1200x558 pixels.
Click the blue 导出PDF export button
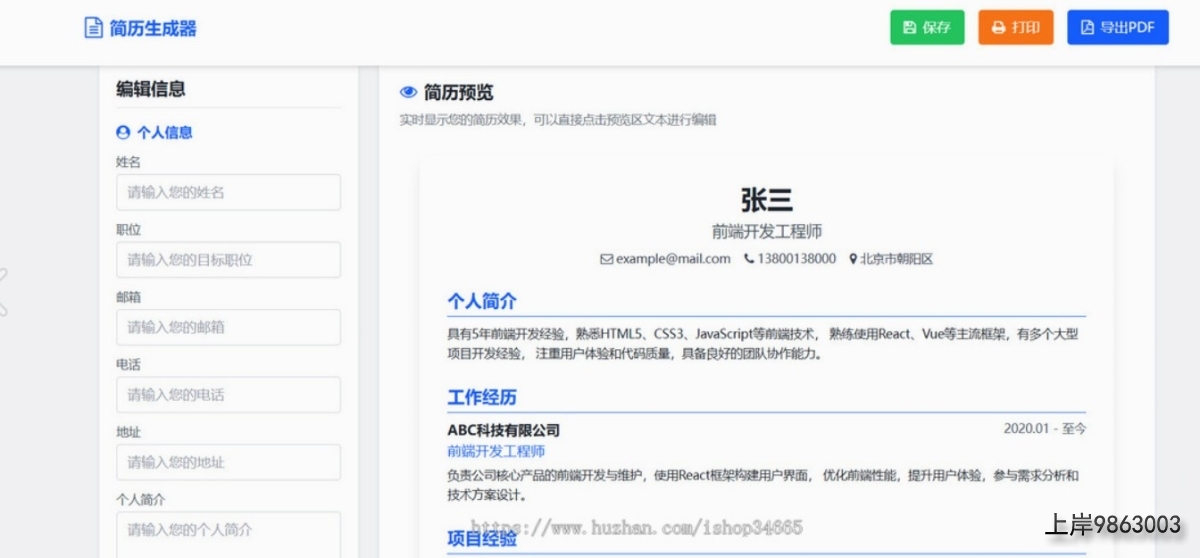tap(1117, 27)
